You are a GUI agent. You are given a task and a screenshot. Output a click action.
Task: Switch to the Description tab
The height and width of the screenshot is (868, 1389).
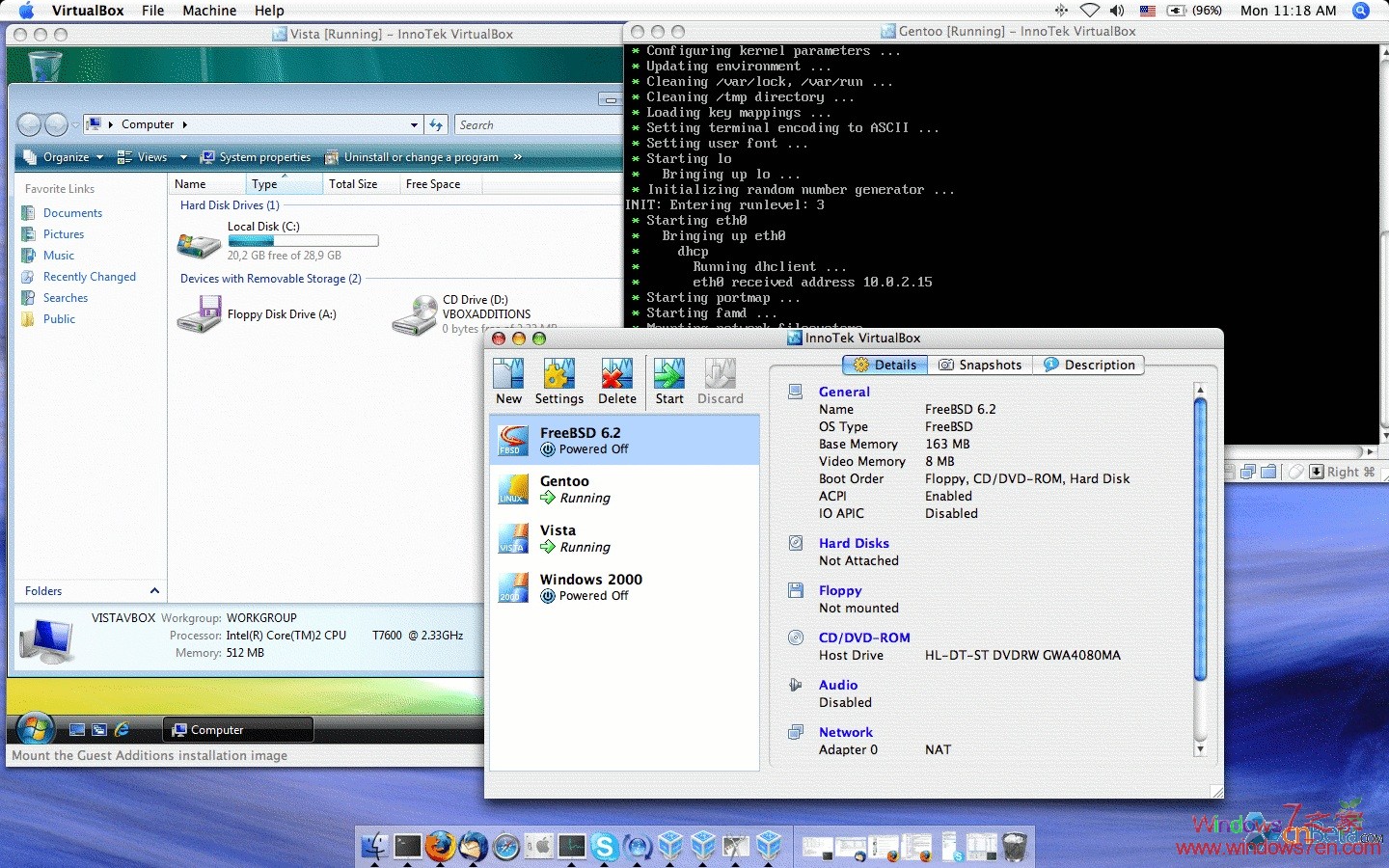click(1089, 365)
